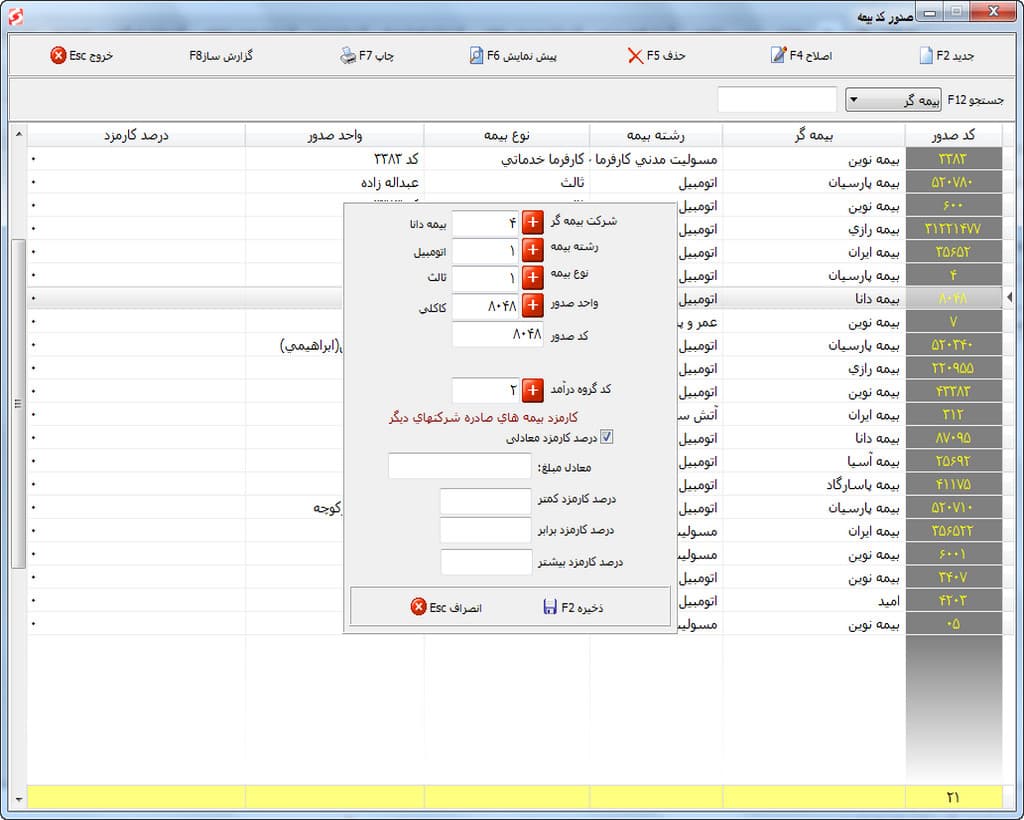This screenshot has width=1024, height=820.
Task: Toggle the درصد کارمزد معادلی checkbox
Action: coord(606,437)
